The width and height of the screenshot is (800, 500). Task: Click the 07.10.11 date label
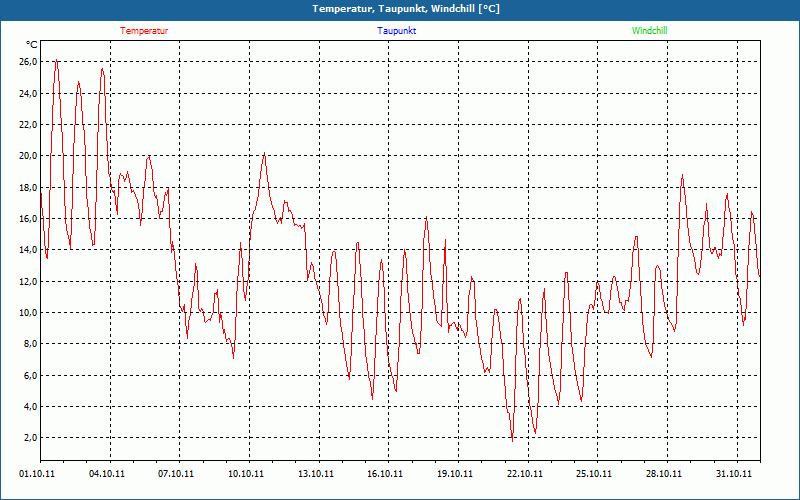(x=176, y=473)
